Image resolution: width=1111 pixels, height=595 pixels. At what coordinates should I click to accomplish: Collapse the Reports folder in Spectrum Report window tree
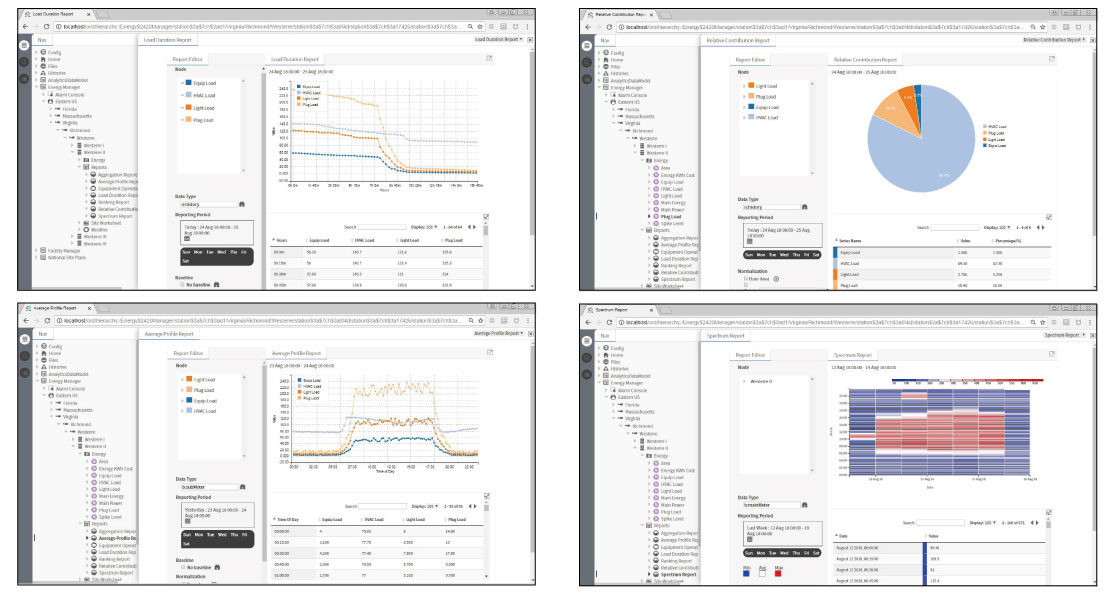pos(643,526)
